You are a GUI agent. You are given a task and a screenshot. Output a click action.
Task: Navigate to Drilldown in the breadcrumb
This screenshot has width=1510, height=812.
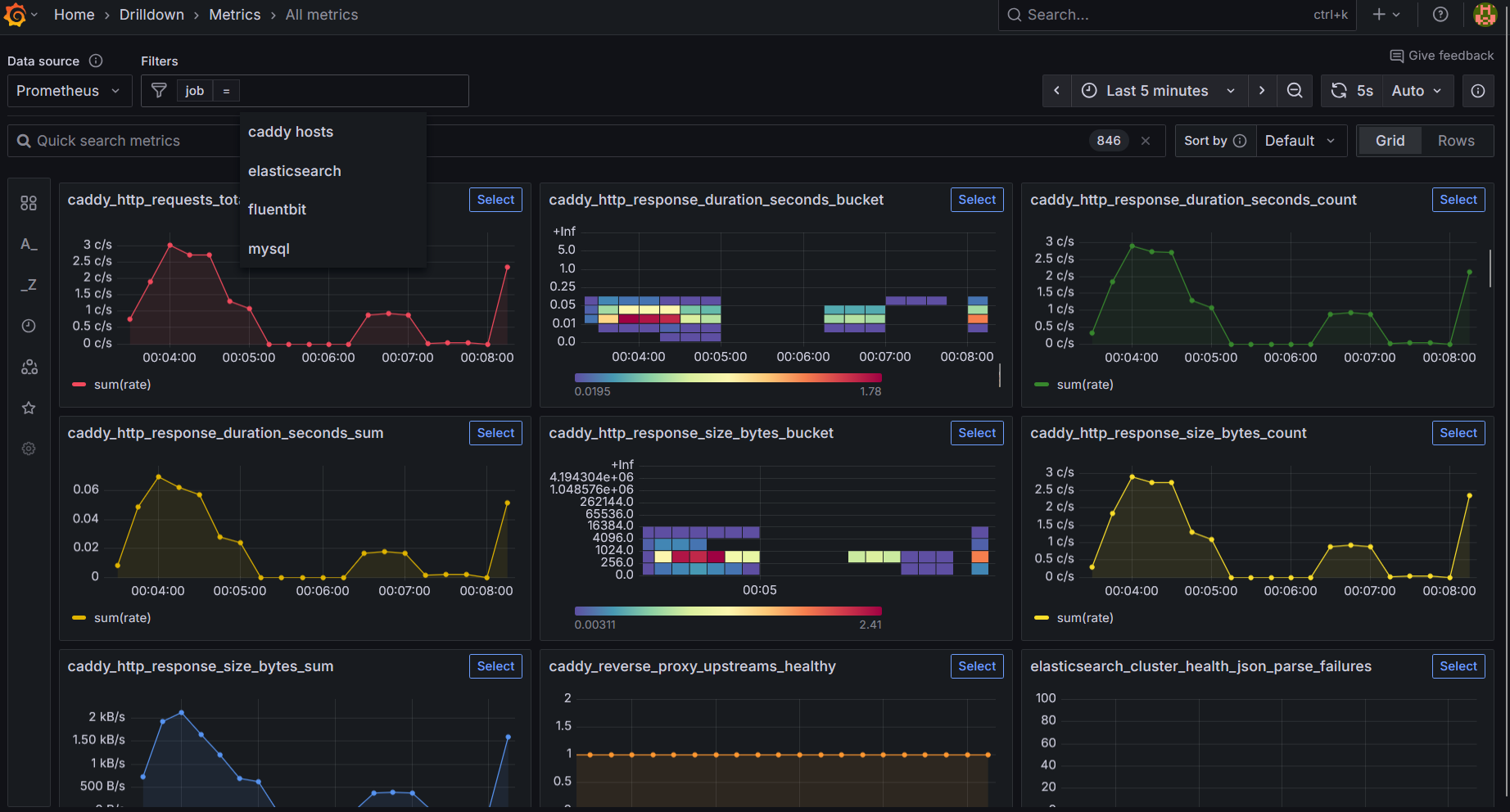tap(151, 14)
